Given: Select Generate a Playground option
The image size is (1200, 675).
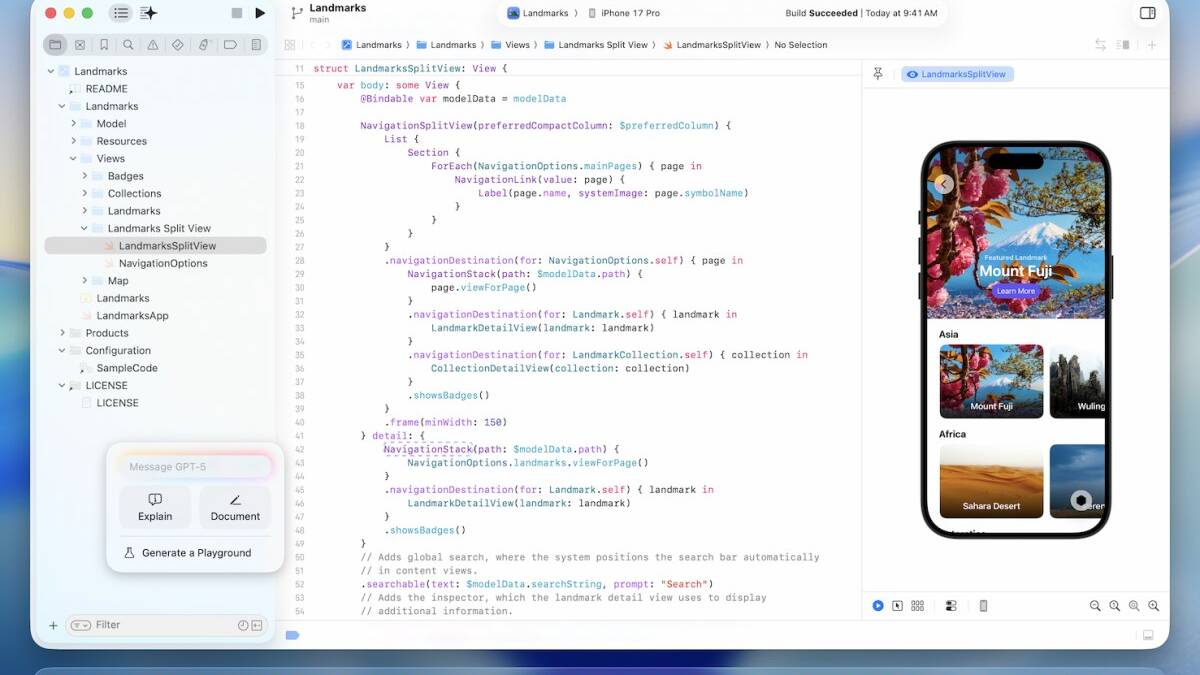Looking at the screenshot, I should point(195,553).
